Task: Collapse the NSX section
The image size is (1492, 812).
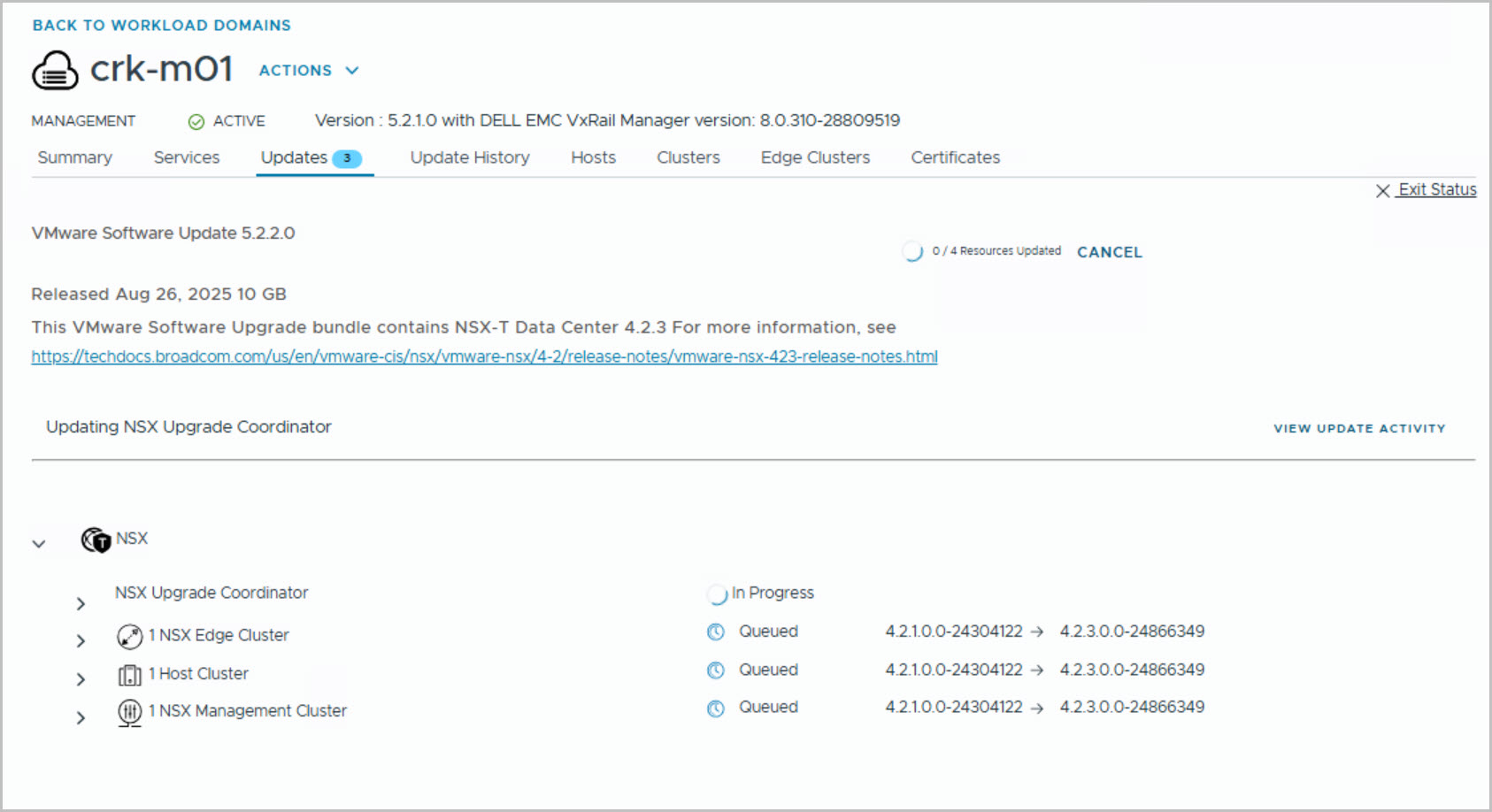Action: pos(39,544)
